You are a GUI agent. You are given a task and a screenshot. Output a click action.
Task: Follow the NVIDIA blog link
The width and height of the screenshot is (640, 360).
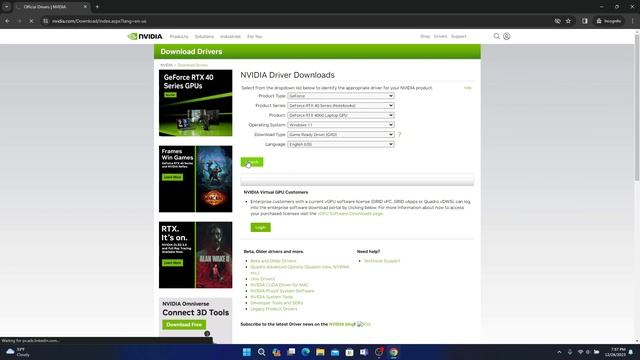coord(342,324)
